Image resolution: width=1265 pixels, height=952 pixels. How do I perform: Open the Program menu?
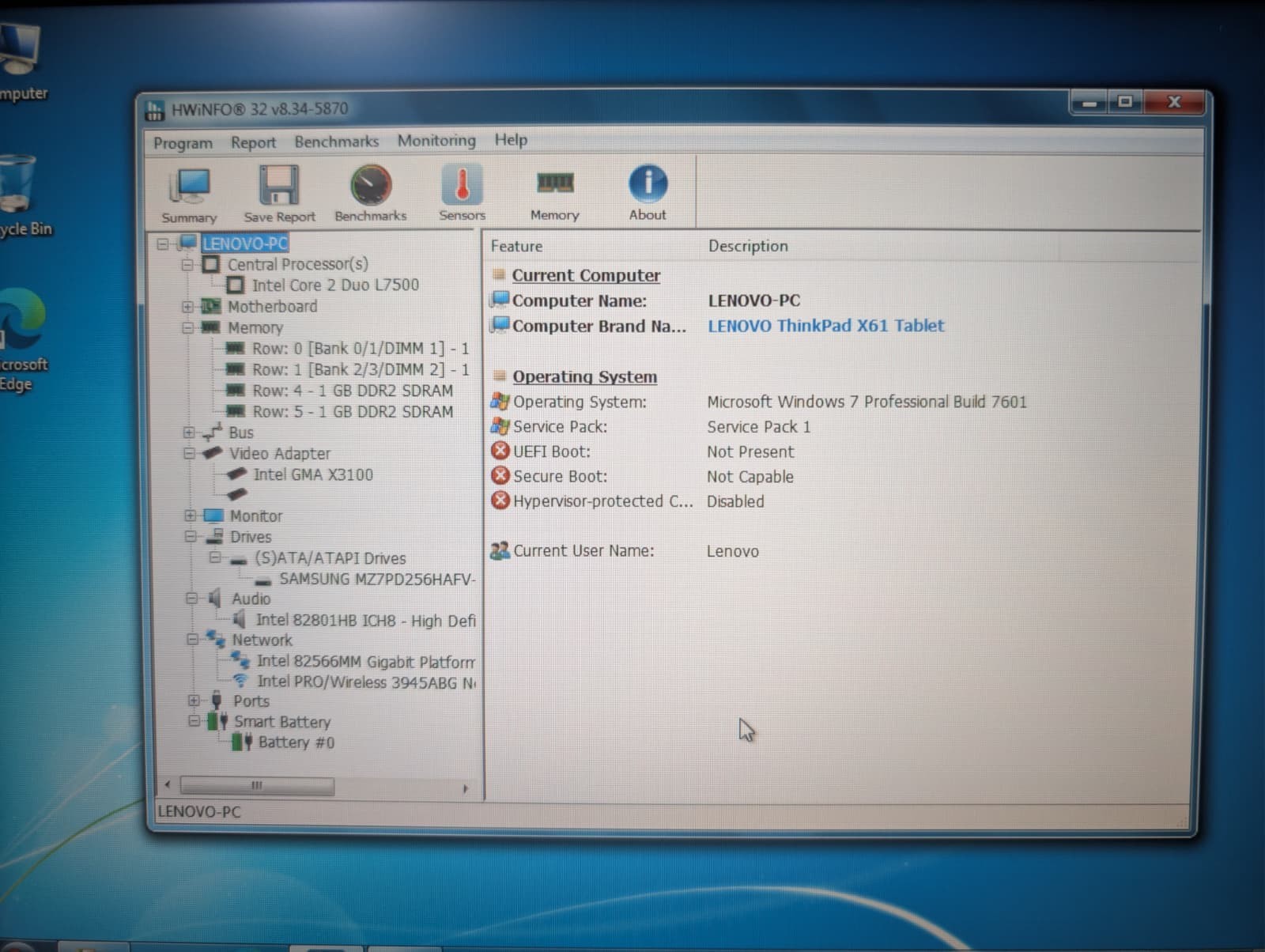183,143
